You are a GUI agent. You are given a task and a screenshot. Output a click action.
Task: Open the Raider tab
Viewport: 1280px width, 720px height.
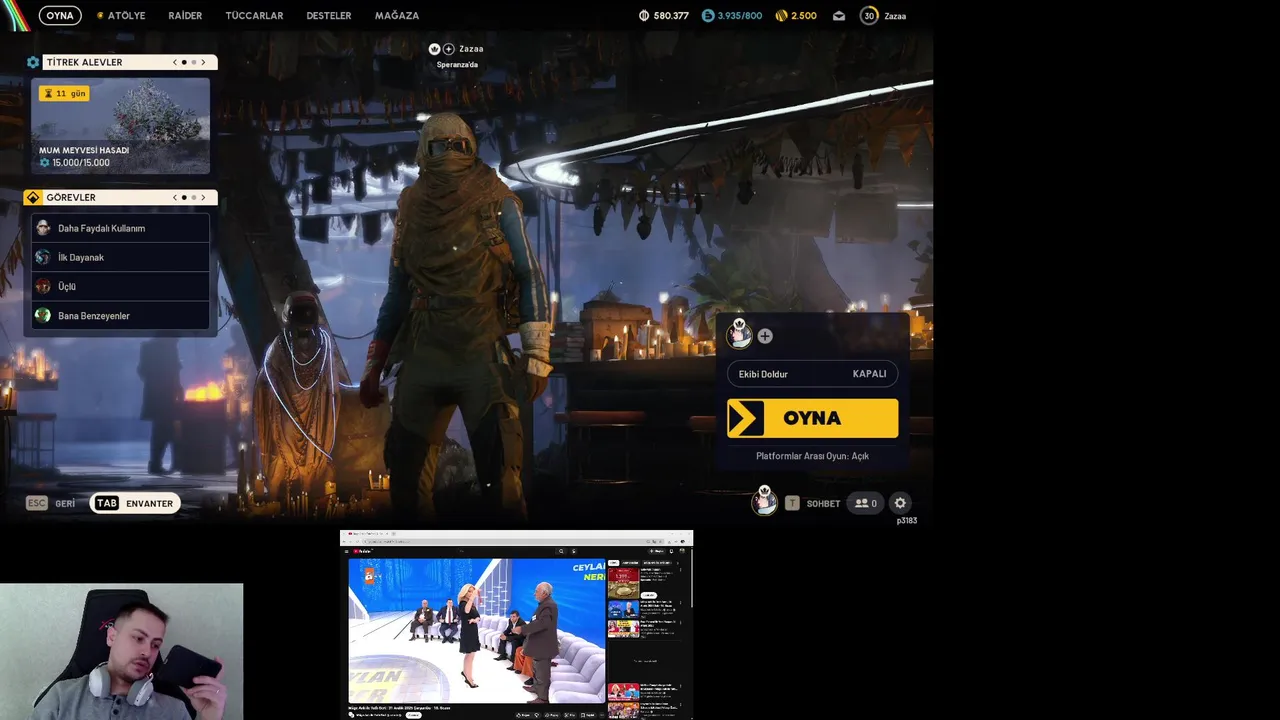[x=185, y=16]
